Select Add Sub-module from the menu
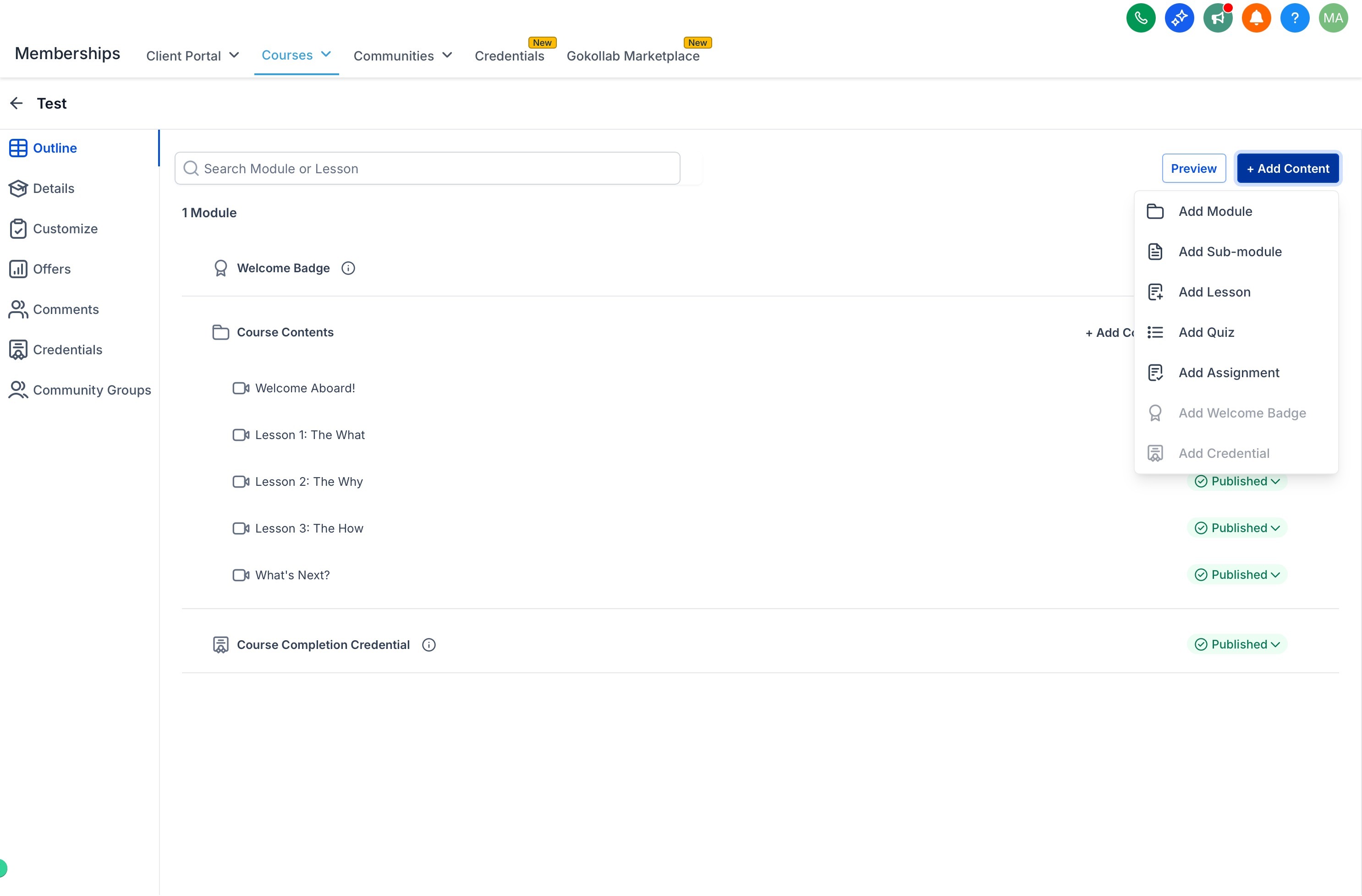 (1236, 252)
